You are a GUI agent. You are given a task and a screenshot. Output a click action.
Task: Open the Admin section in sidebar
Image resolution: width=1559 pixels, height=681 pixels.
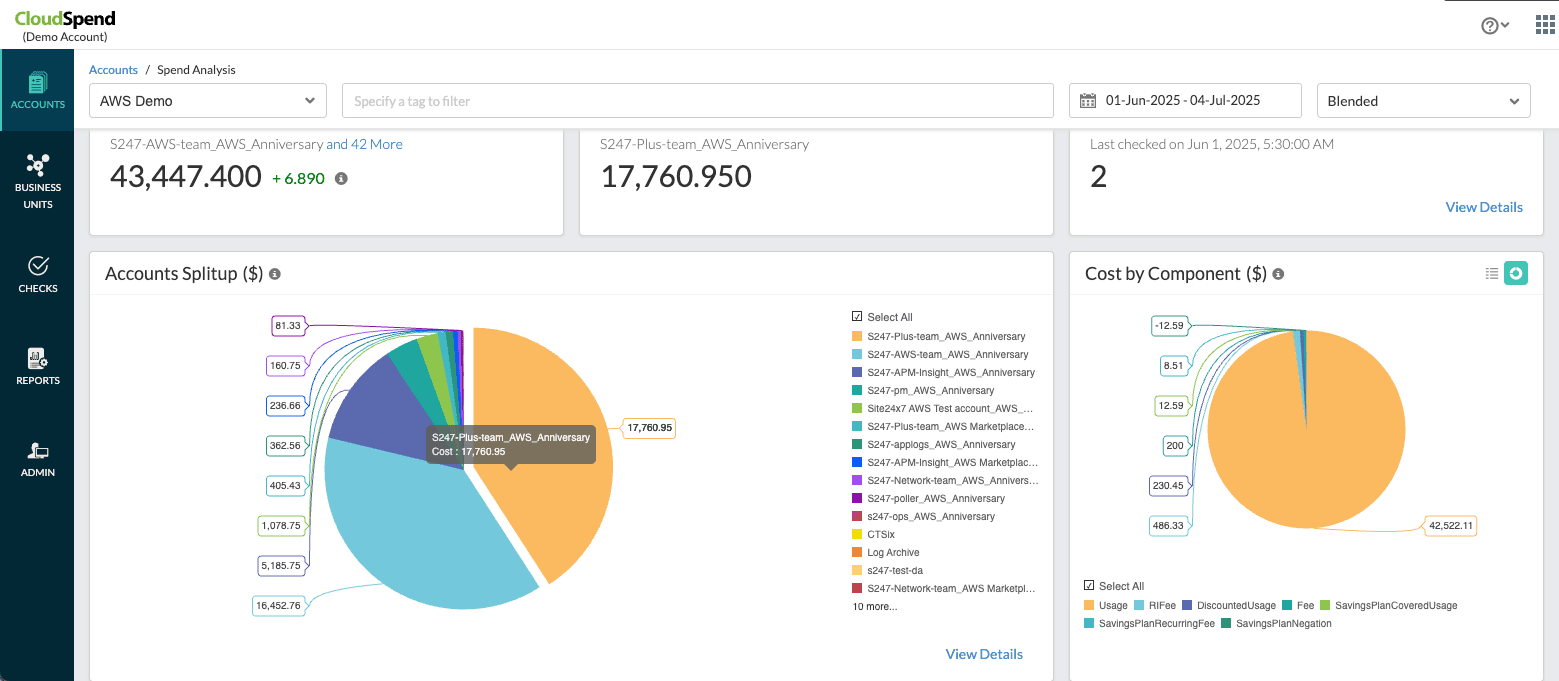(x=37, y=458)
